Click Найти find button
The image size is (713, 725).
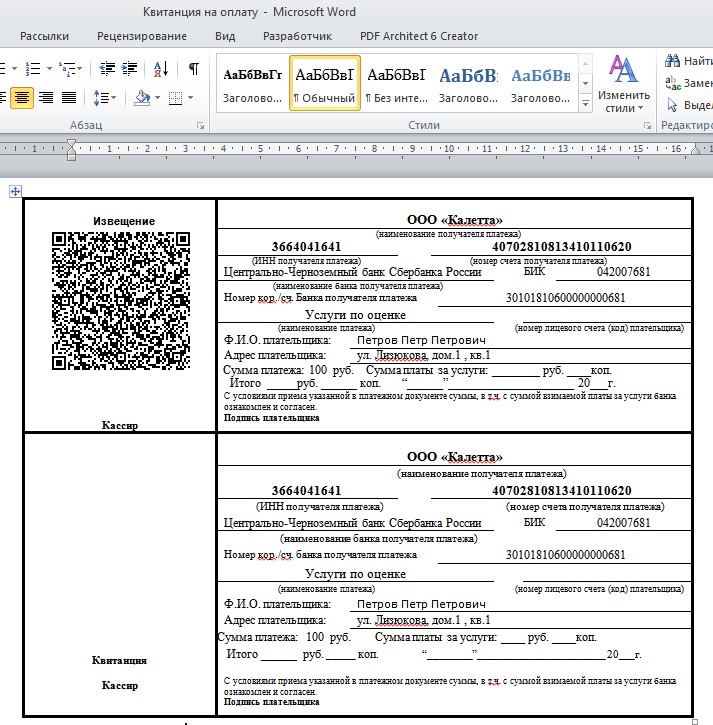688,61
